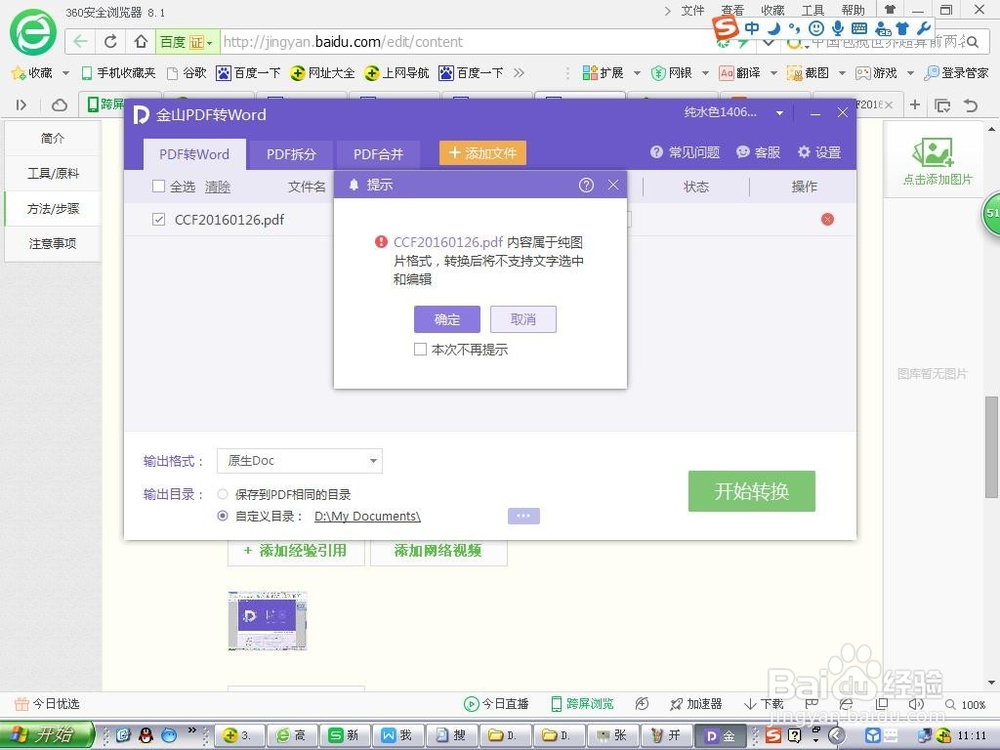Expand the 游戏 dropdown arrow
The image size is (1000, 750).
910,73
